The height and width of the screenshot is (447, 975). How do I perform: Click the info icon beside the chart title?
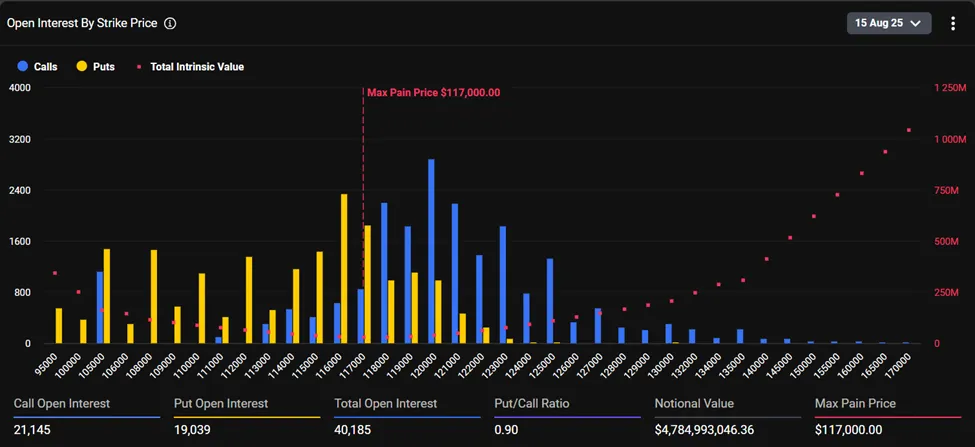pyautogui.click(x=170, y=22)
